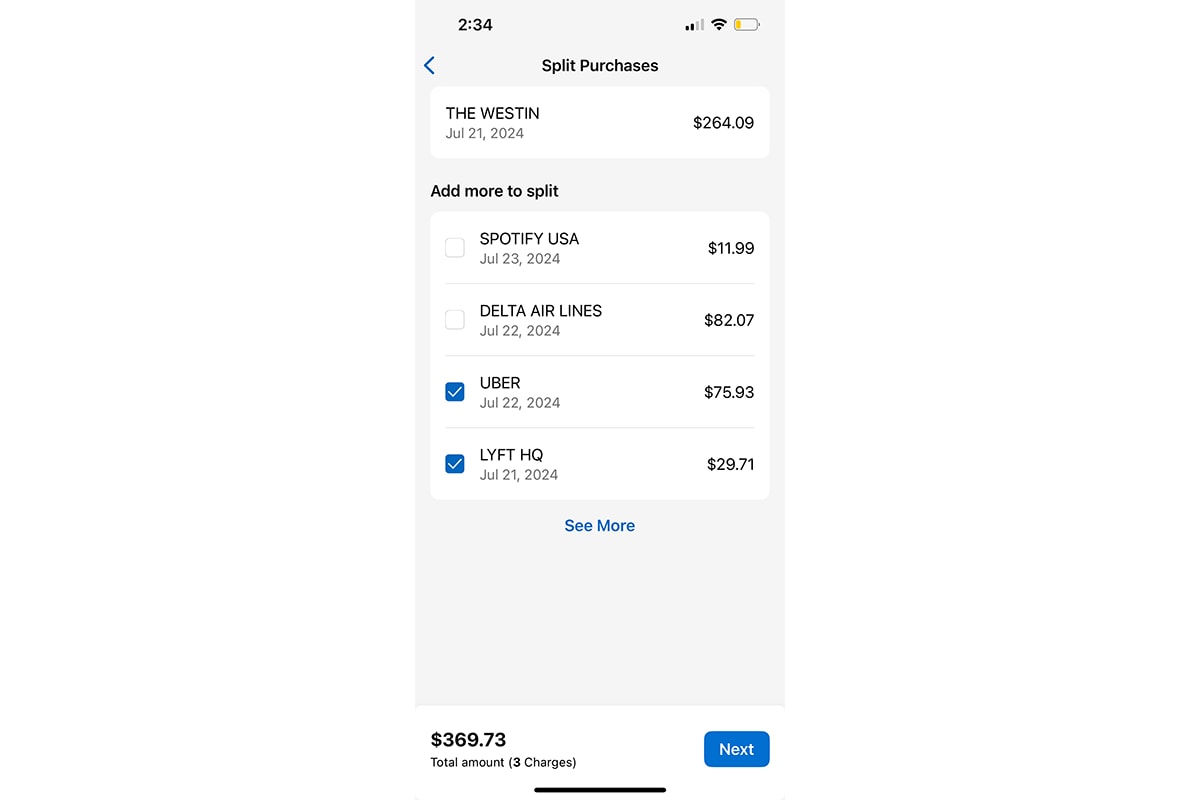Uncheck the UBER purchase
Viewport: 1200px width, 800px height.
tap(455, 391)
